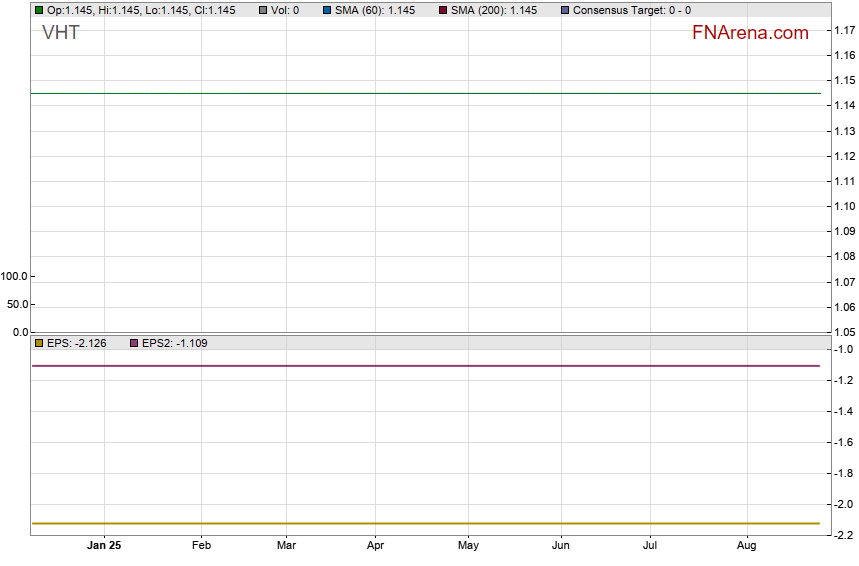The height and width of the screenshot is (566, 859).
Task: Click the VHT ticker label
Action: pyautogui.click(x=61, y=33)
